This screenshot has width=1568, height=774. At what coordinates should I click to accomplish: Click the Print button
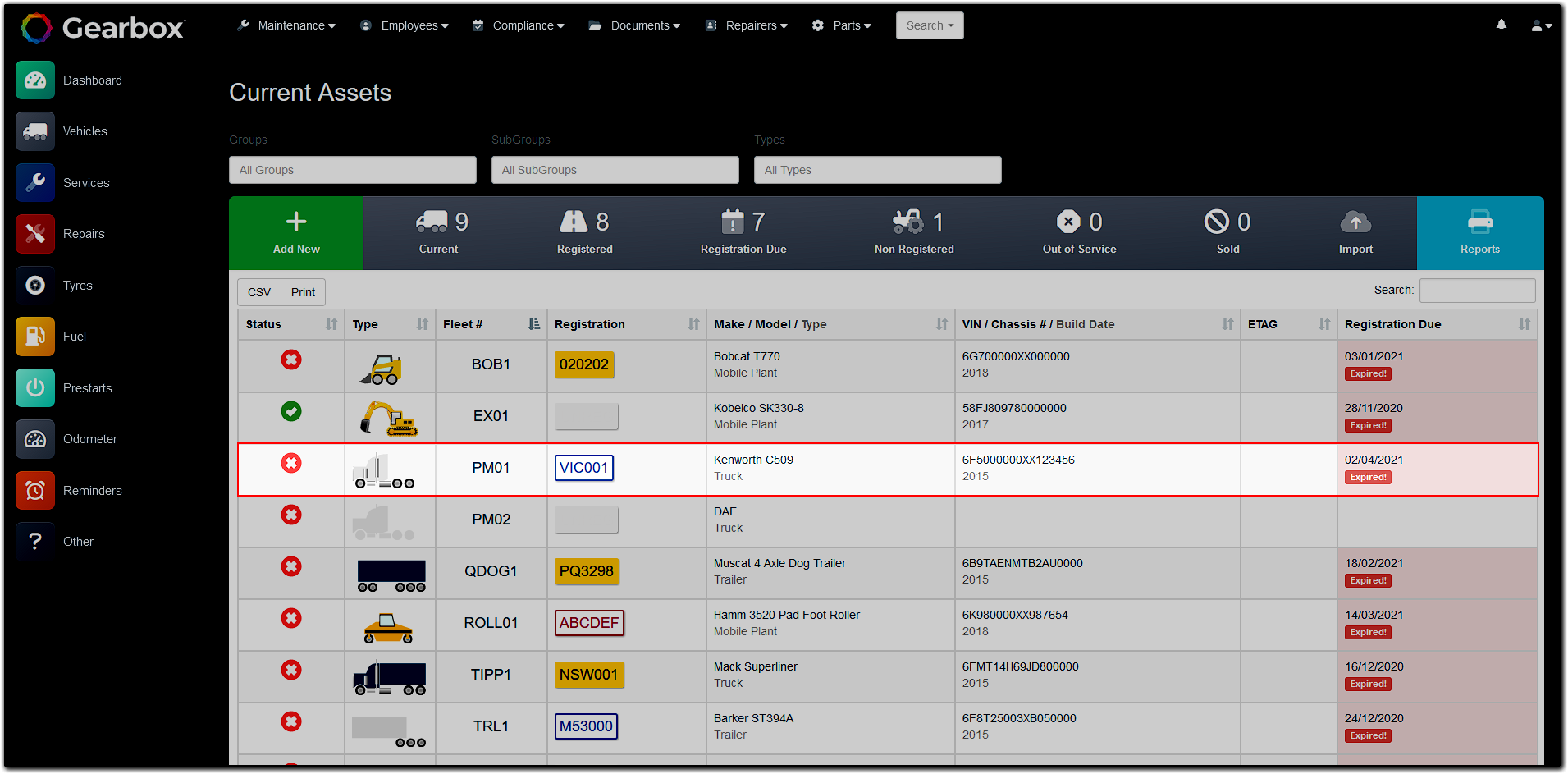click(x=303, y=292)
